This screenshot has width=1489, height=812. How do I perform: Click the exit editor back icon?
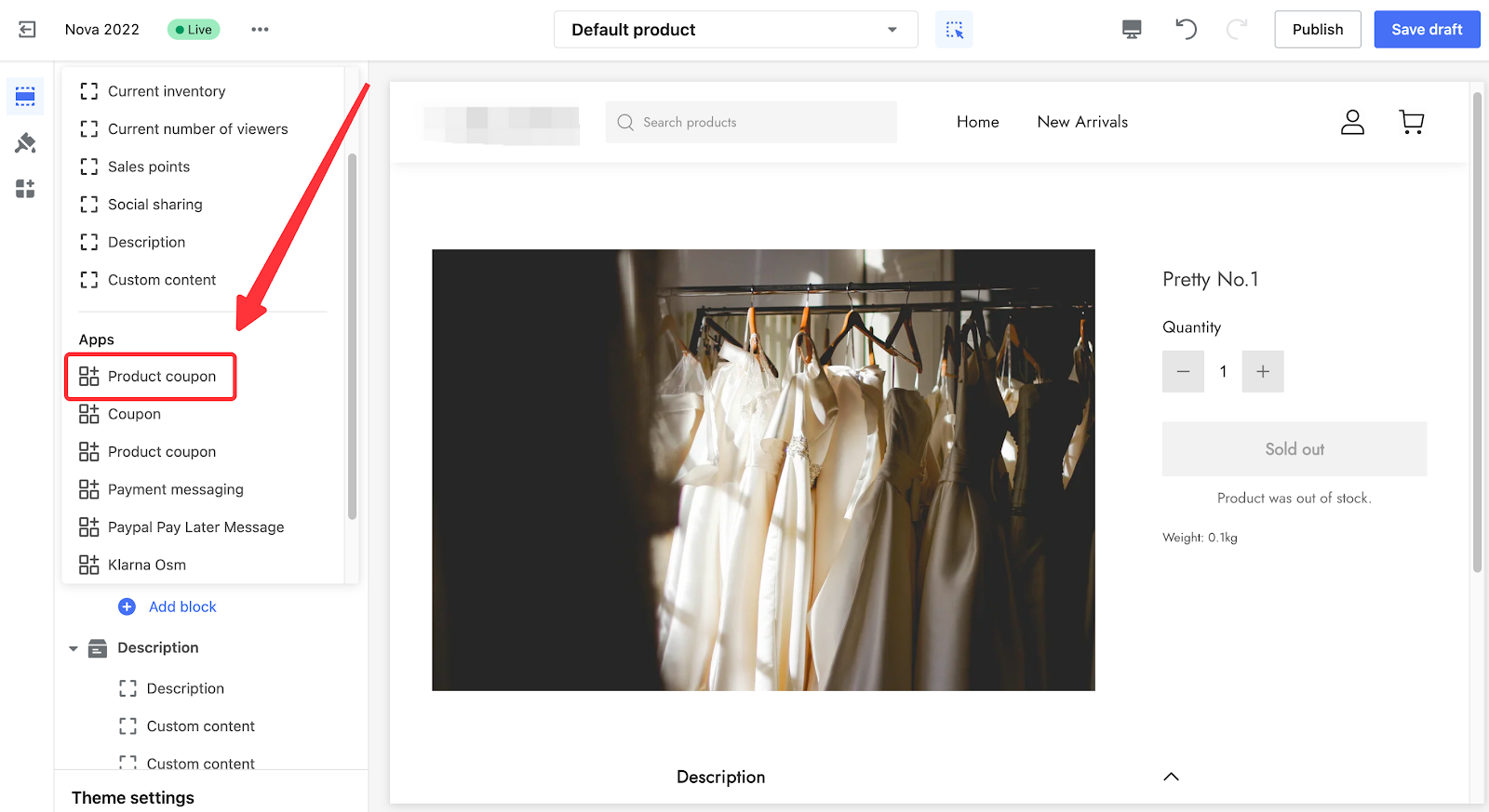tap(27, 30)
